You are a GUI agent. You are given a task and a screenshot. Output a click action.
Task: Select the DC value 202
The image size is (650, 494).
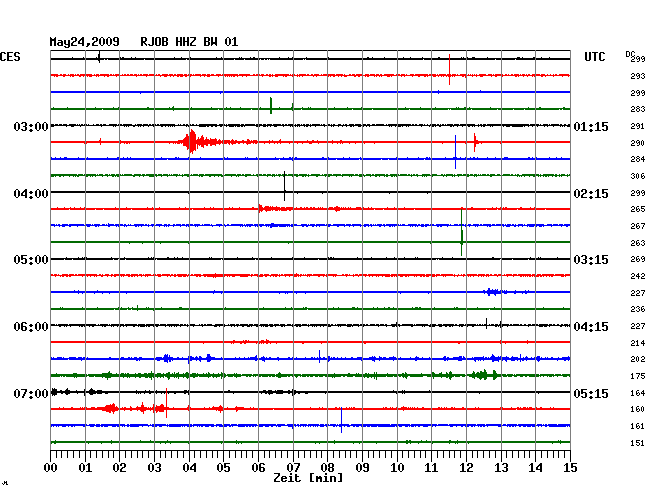point(638,359)
